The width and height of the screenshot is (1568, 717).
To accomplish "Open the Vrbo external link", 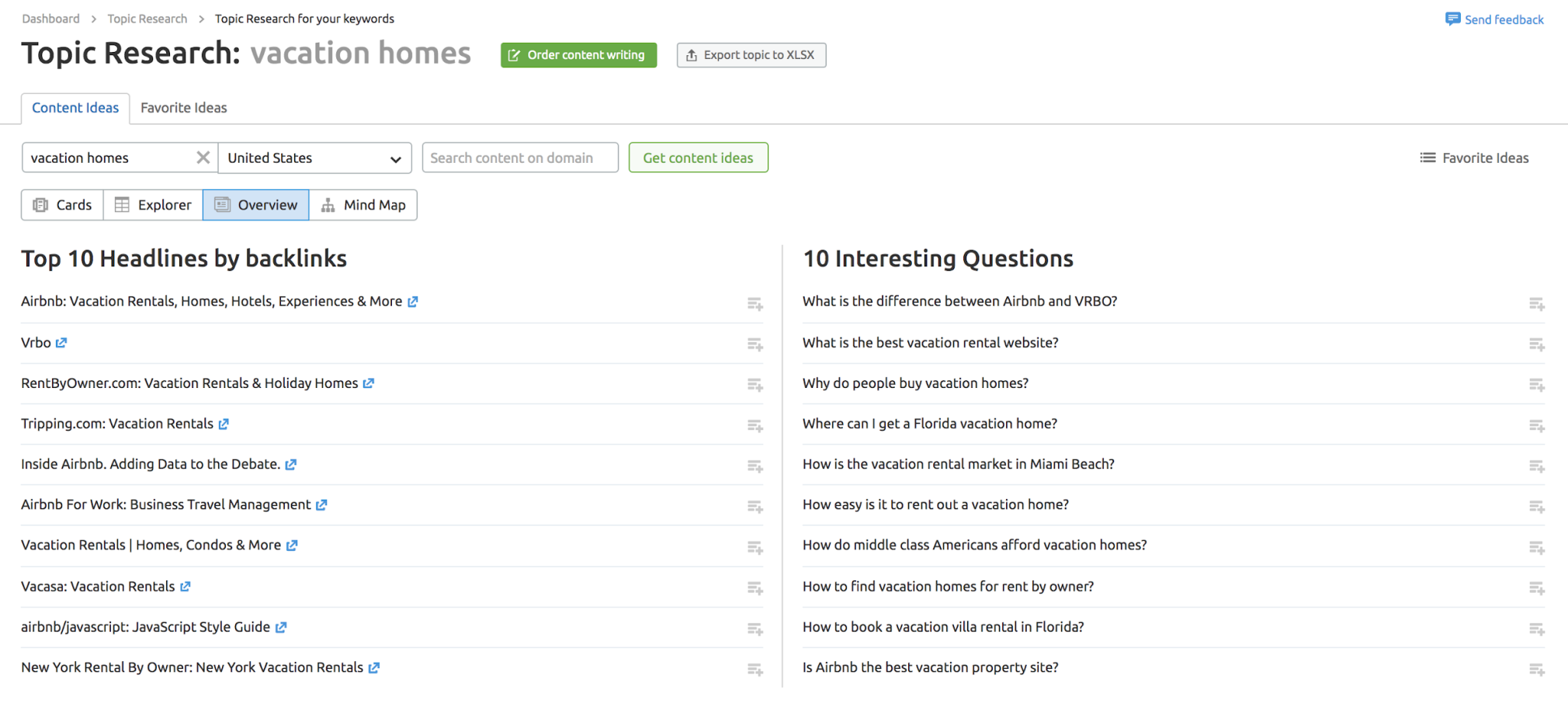I will 62,342.
